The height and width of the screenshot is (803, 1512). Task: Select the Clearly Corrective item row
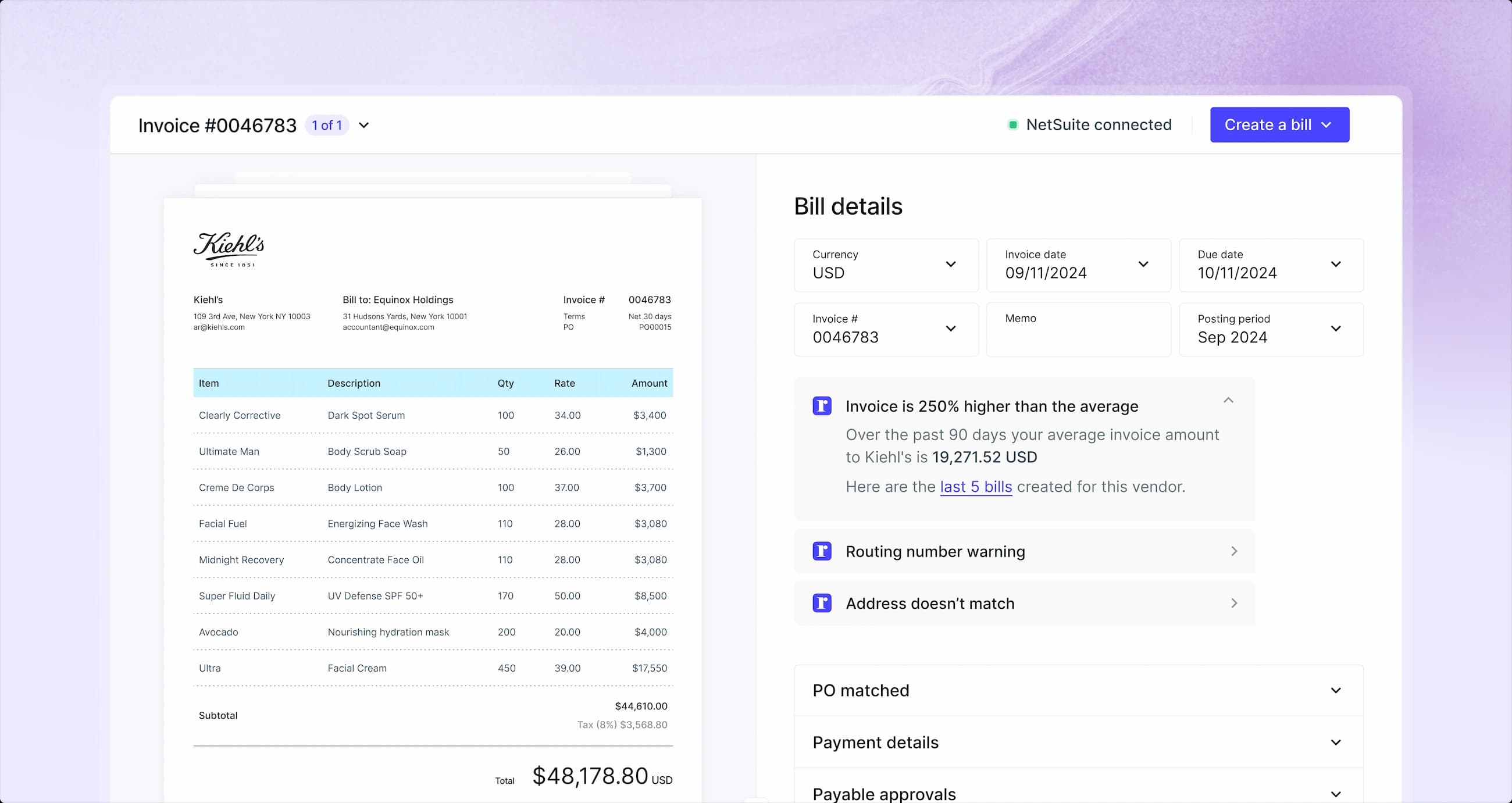(x=433, y=415)
